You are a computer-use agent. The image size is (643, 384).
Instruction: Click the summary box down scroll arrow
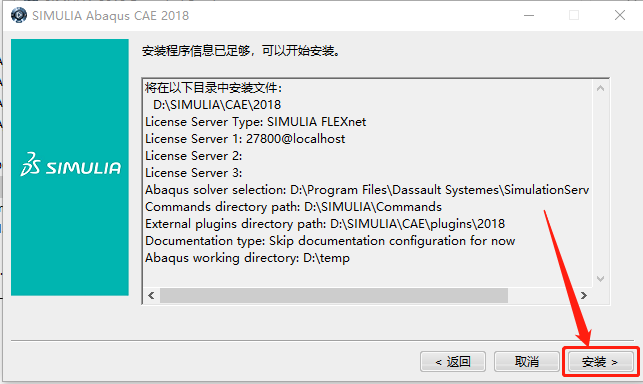(x=600, y=279)
